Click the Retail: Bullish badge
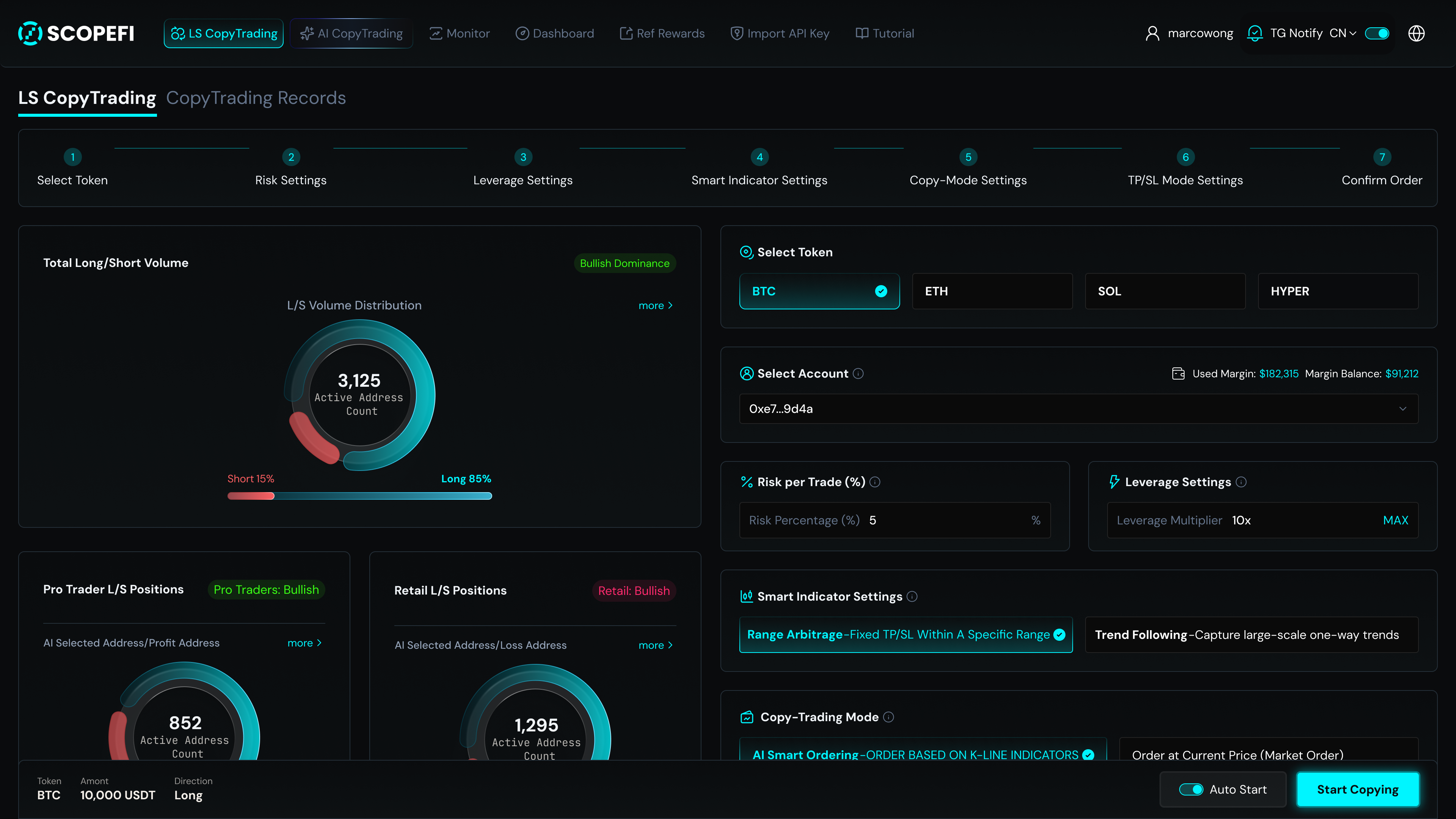Screen dimensions: 1456x819 click(x=634, y=591)
